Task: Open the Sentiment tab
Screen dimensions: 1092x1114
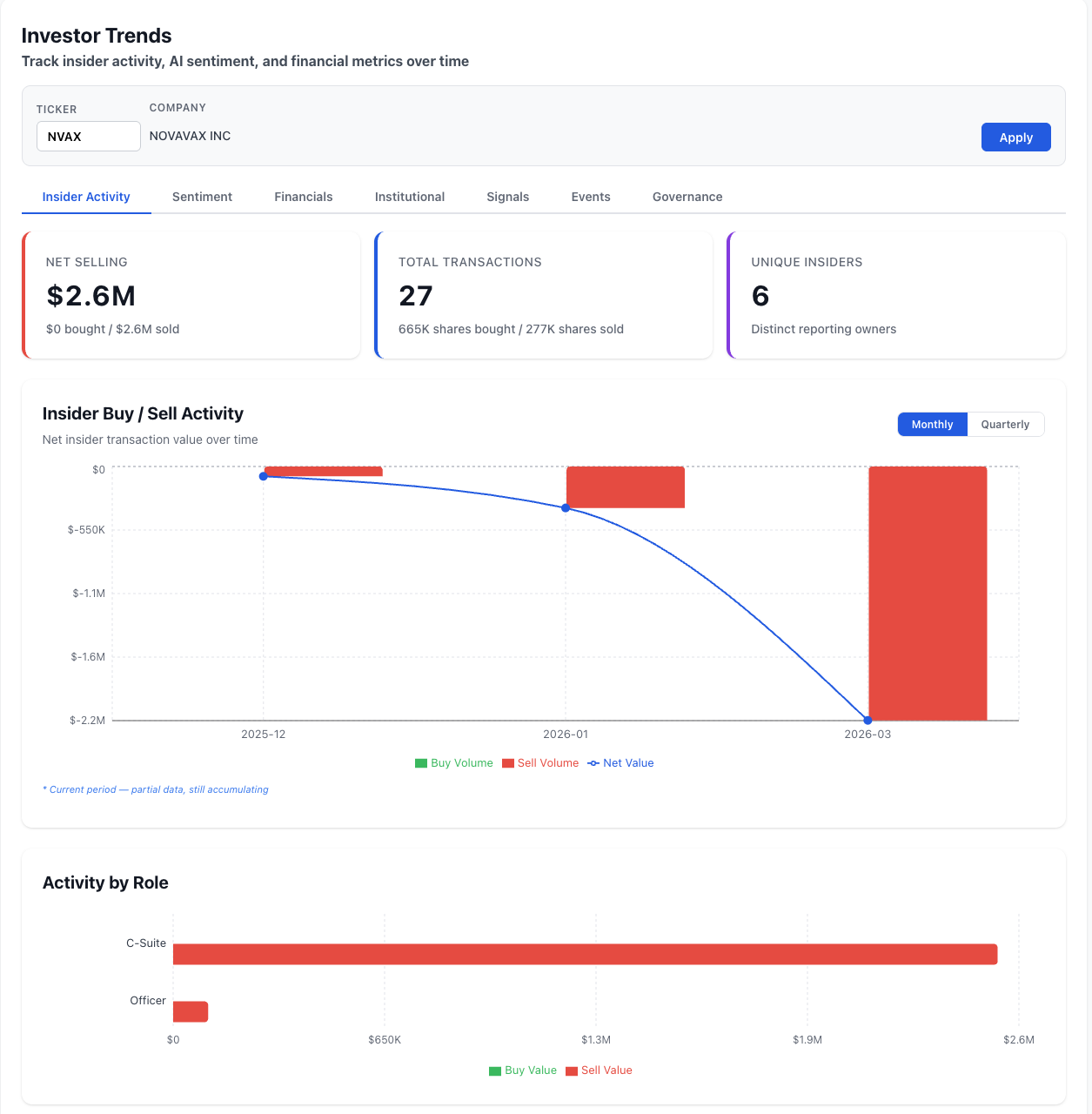Action: pos(202,197)
